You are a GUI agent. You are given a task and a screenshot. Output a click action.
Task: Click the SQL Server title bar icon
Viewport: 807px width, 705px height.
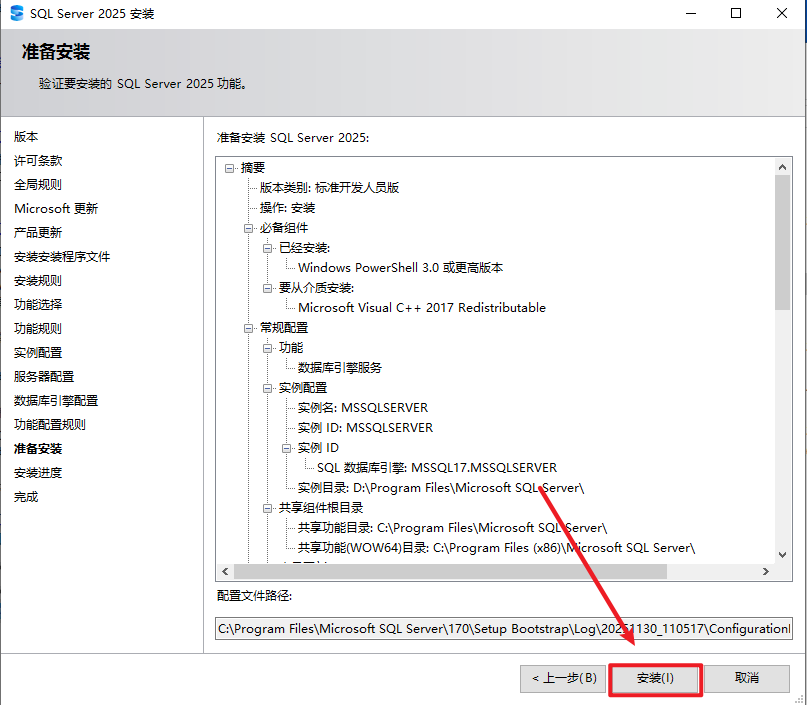(x=16, y=14)
